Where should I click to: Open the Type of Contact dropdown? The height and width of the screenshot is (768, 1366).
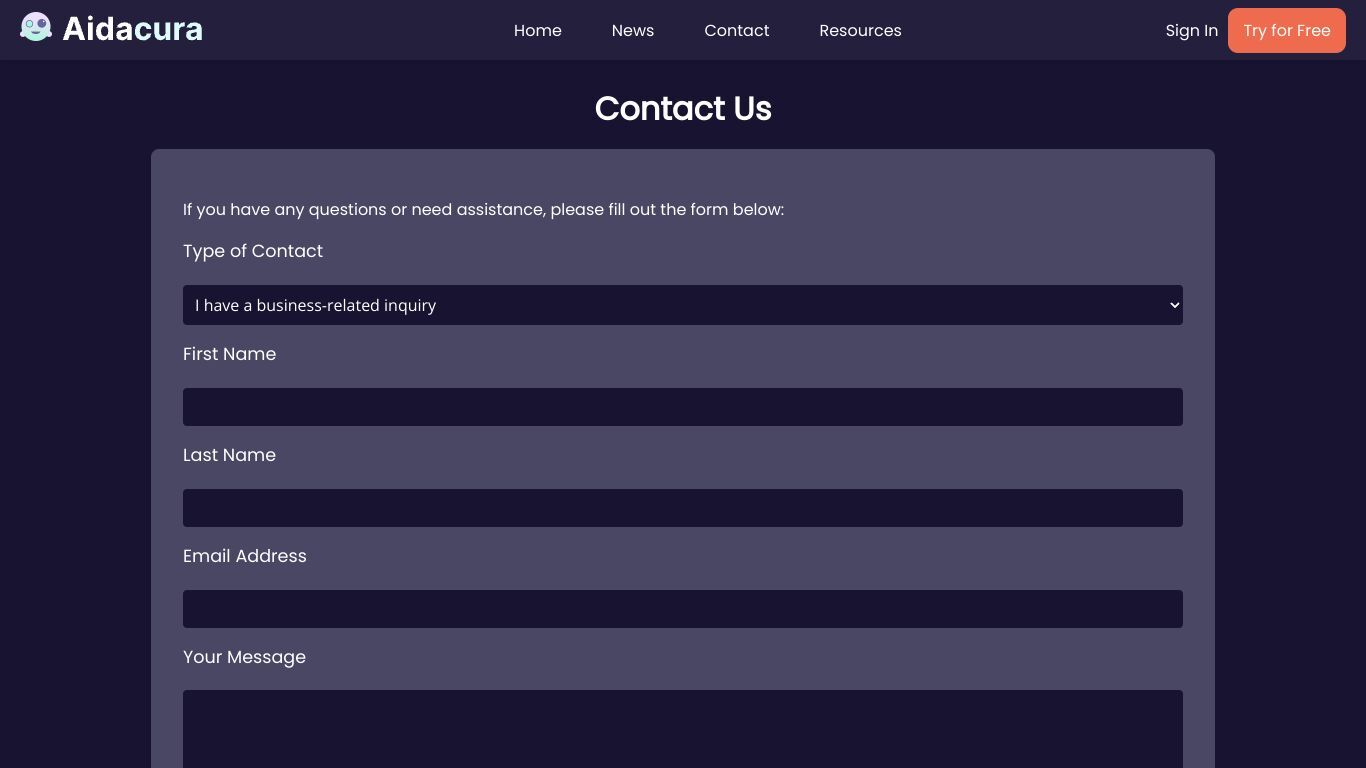click(683, 305)
